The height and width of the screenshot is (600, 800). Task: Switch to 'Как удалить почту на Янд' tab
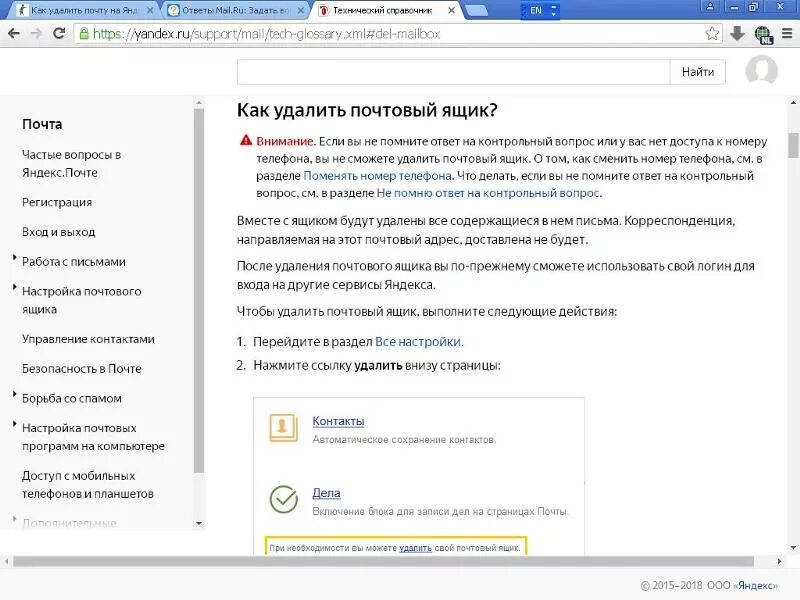(x=84, y=10)
